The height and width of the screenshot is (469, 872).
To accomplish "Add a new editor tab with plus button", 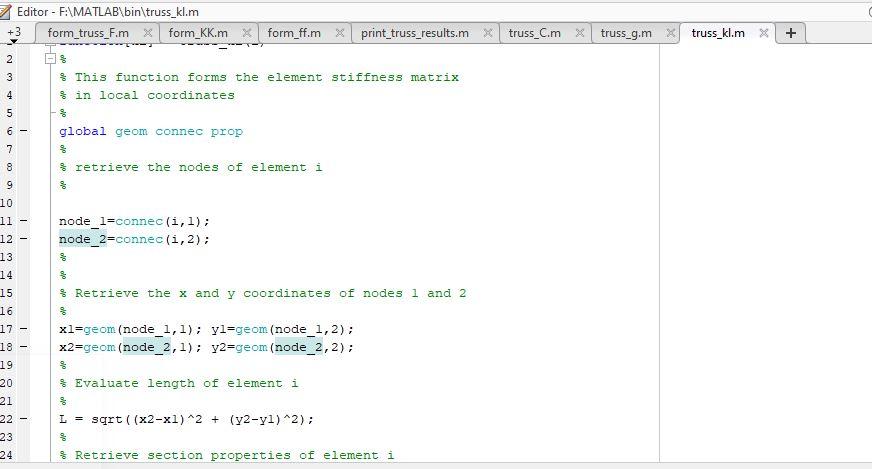I will tap(791, 33).
